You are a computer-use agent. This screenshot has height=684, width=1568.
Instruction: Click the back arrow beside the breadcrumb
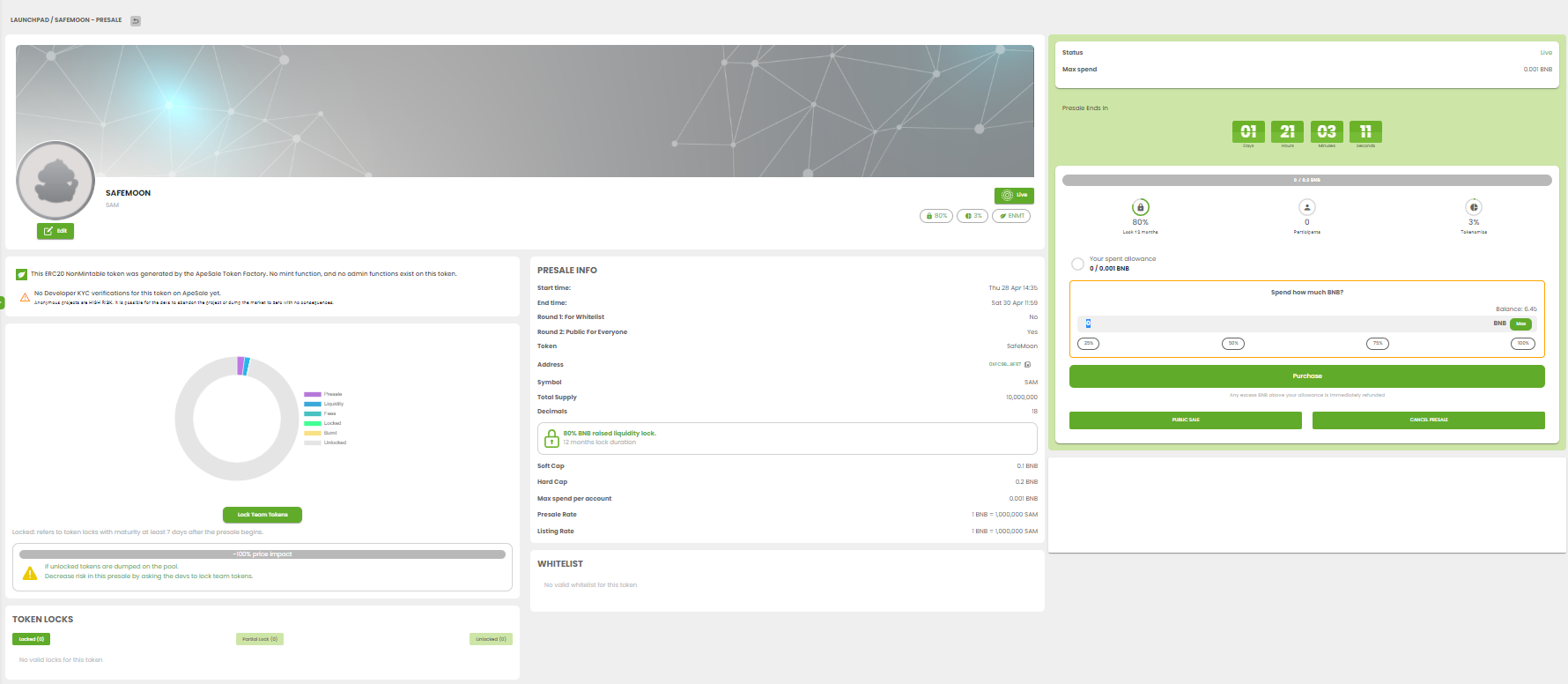[x=136, y=20]
